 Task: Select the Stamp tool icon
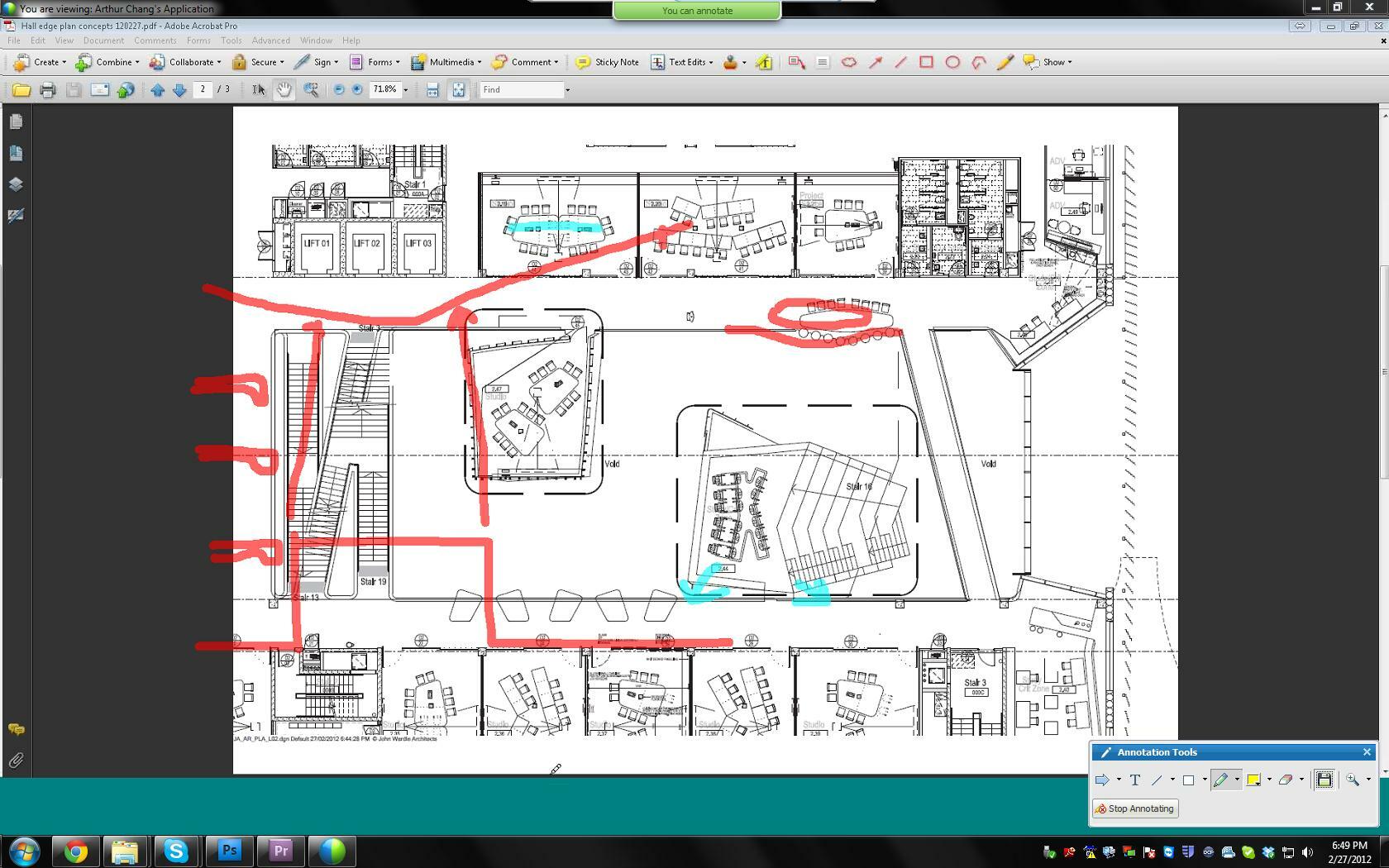[x=730, y=62]
